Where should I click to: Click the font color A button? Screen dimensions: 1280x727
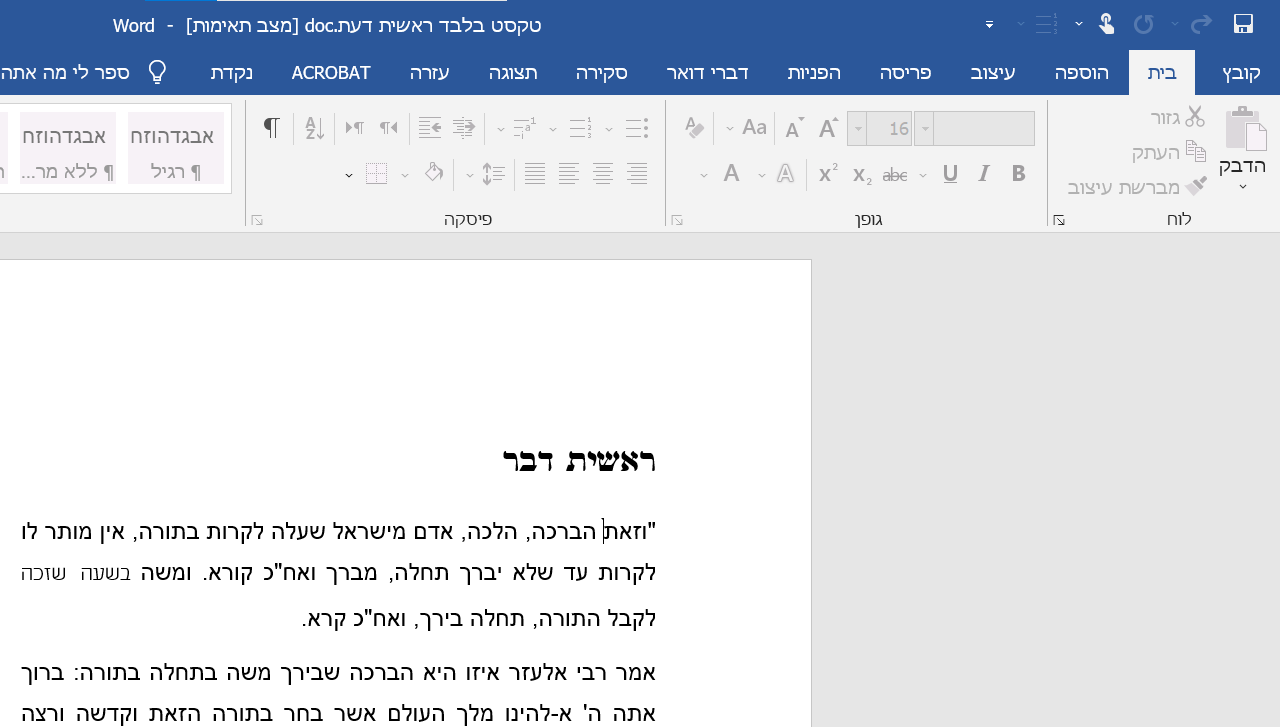tap(731, 174)
